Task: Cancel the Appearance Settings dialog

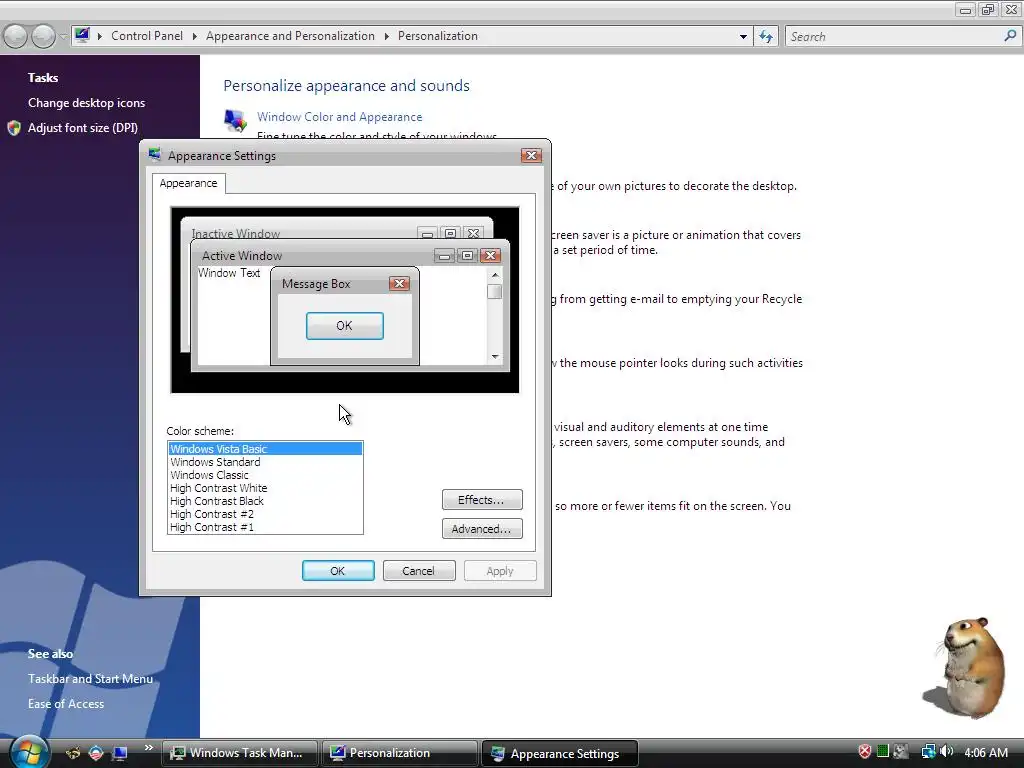Action: (419, 571)
